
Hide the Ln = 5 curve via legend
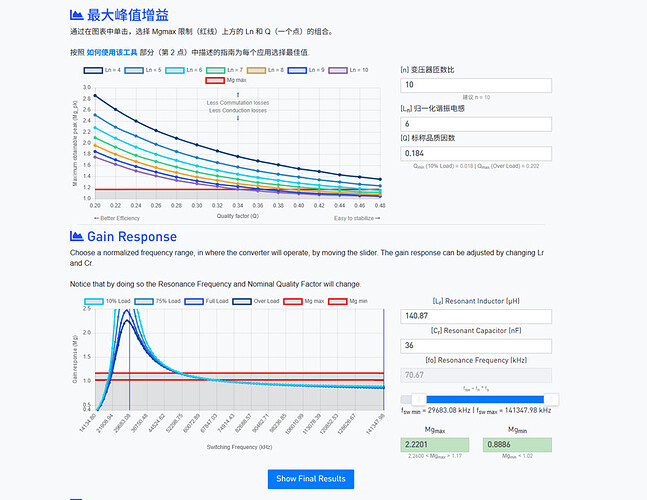144,71
